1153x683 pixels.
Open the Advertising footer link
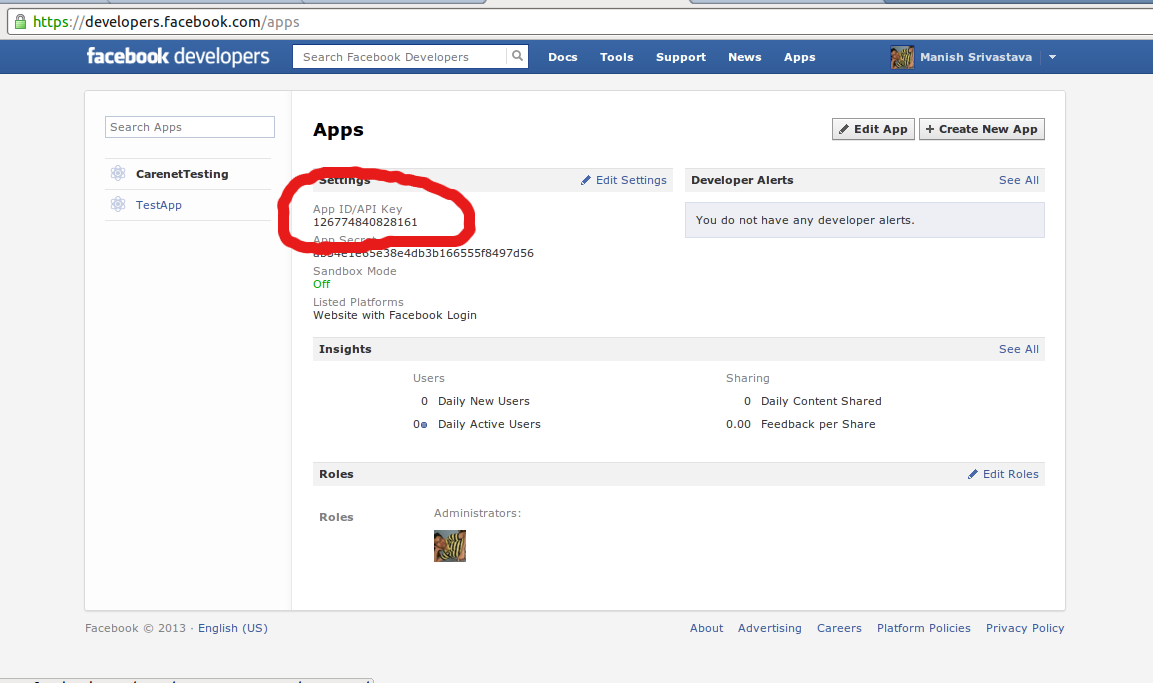pyautogui.click(x=769, y=628)
